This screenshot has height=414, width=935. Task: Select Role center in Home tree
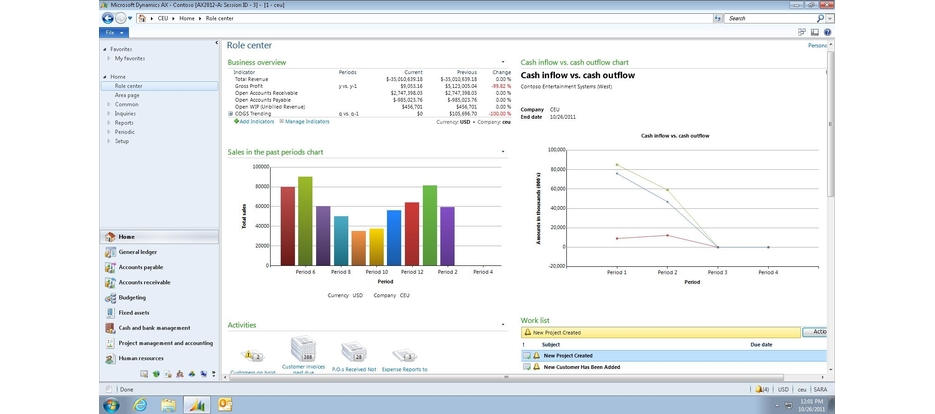(159, 86)
